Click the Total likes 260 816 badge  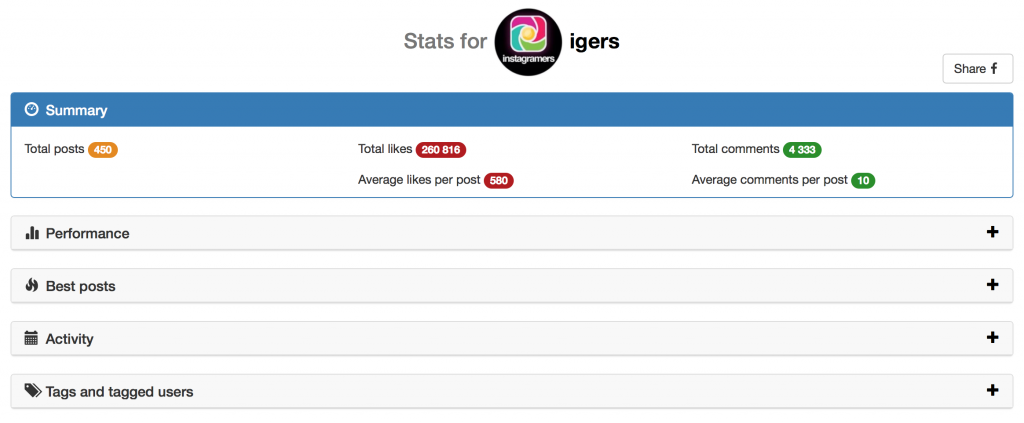(441, 150)
